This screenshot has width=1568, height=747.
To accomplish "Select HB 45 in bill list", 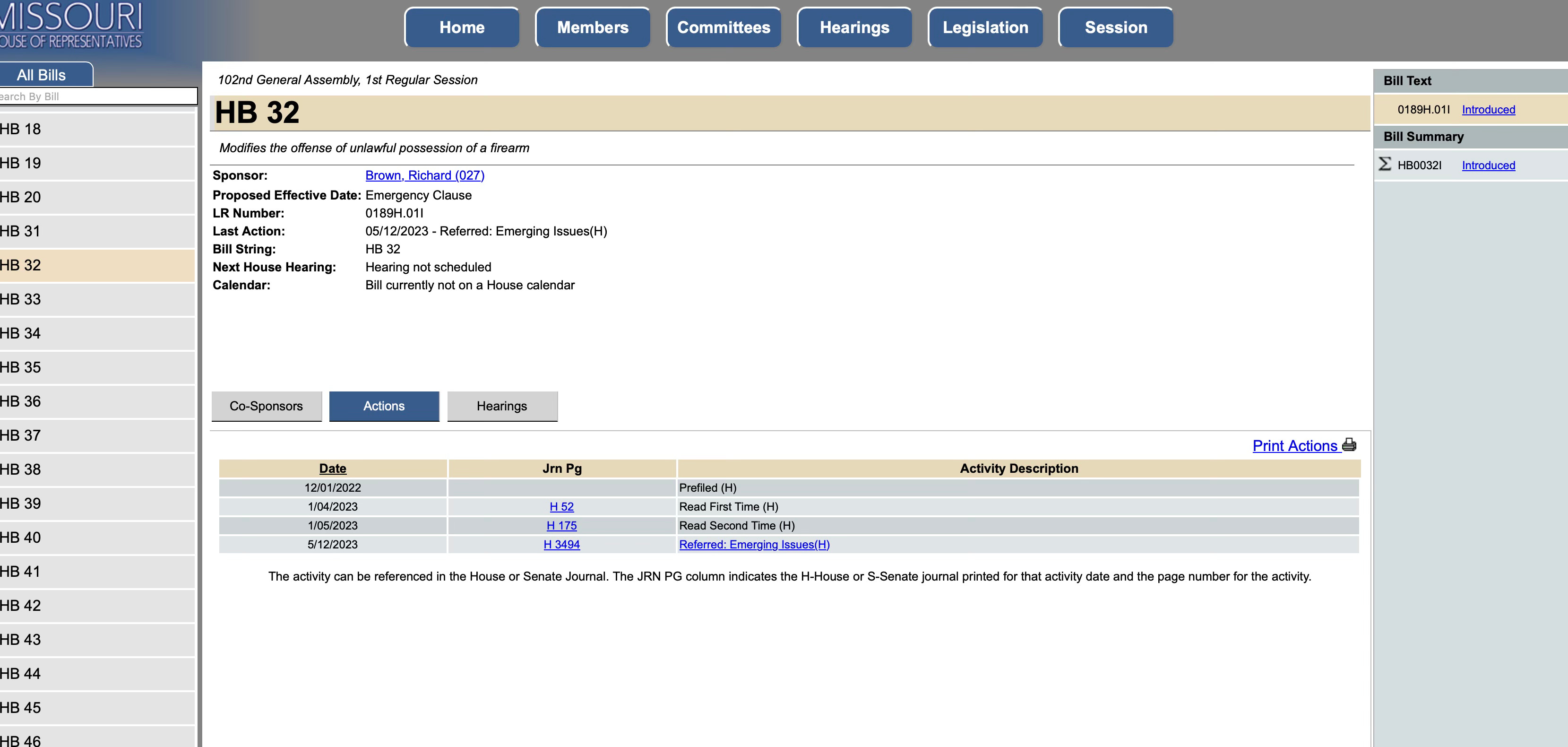I will 97,708.
